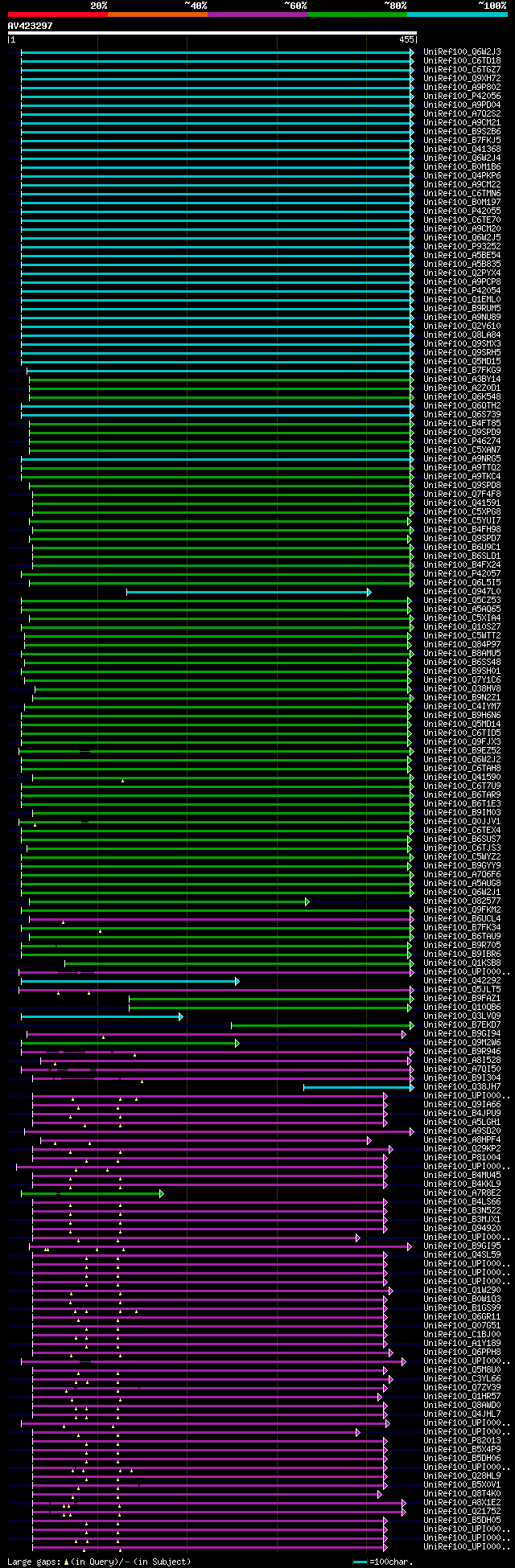Select label UniRef100_B0M1B6

pos(462,167)
